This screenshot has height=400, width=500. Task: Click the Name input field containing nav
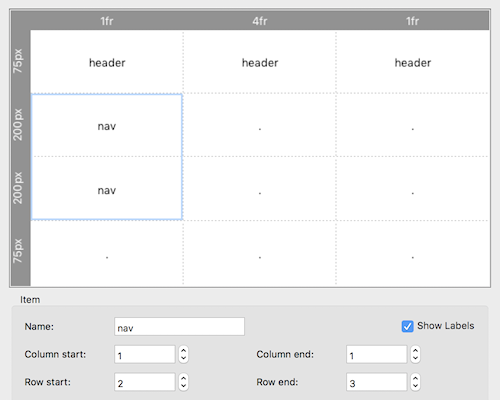coord(179,327)
